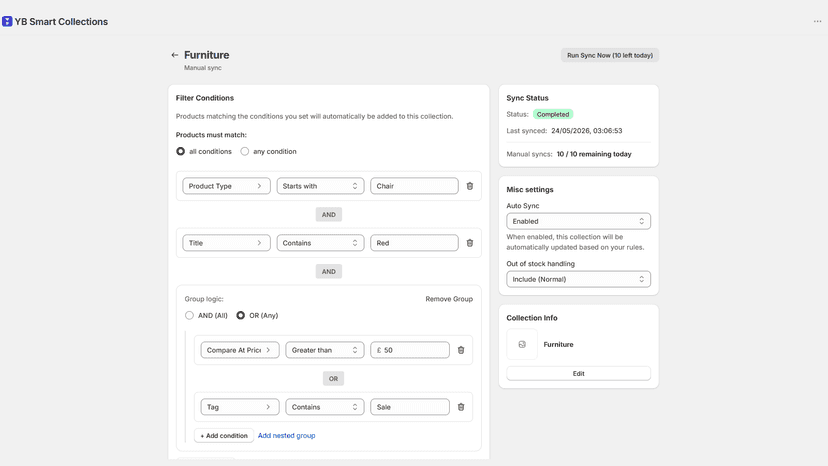Open the Auto Sync Enabled dropdown
Screen dimensions: 828x466
(578, 221)
